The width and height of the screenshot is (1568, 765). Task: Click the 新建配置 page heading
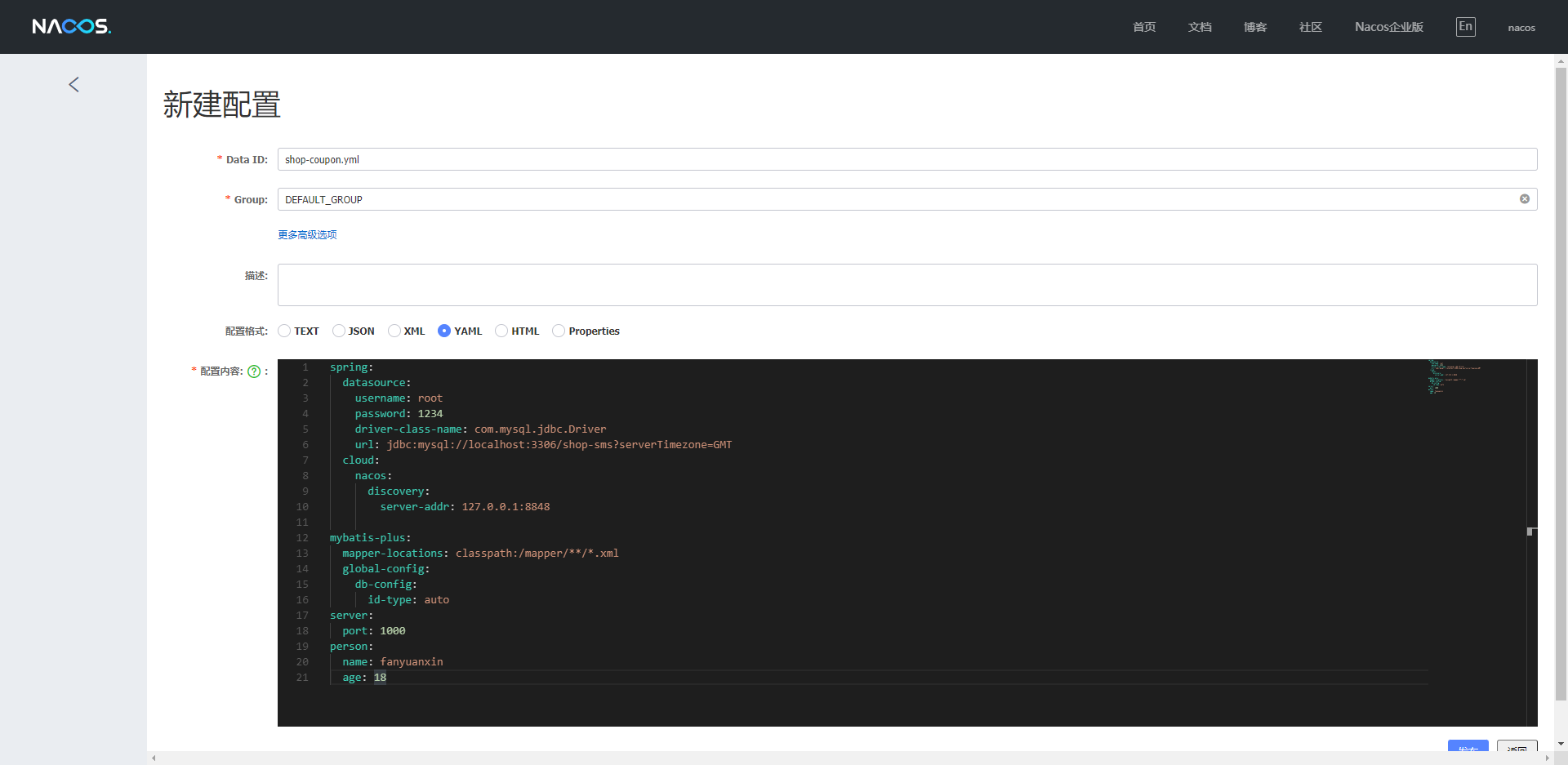tap(222, 105)
